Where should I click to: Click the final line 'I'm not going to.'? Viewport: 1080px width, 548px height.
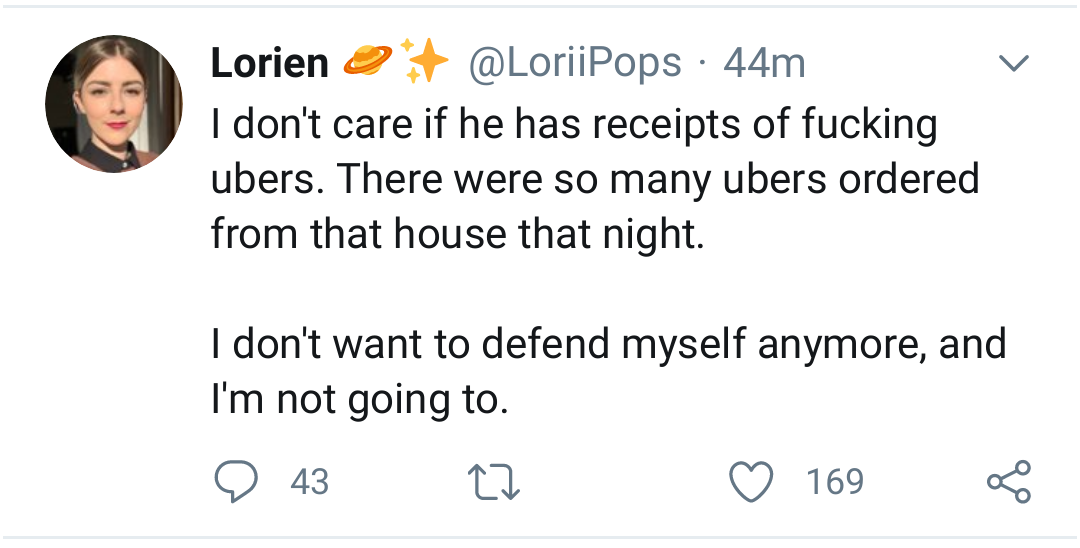click(x=360, y=399)
